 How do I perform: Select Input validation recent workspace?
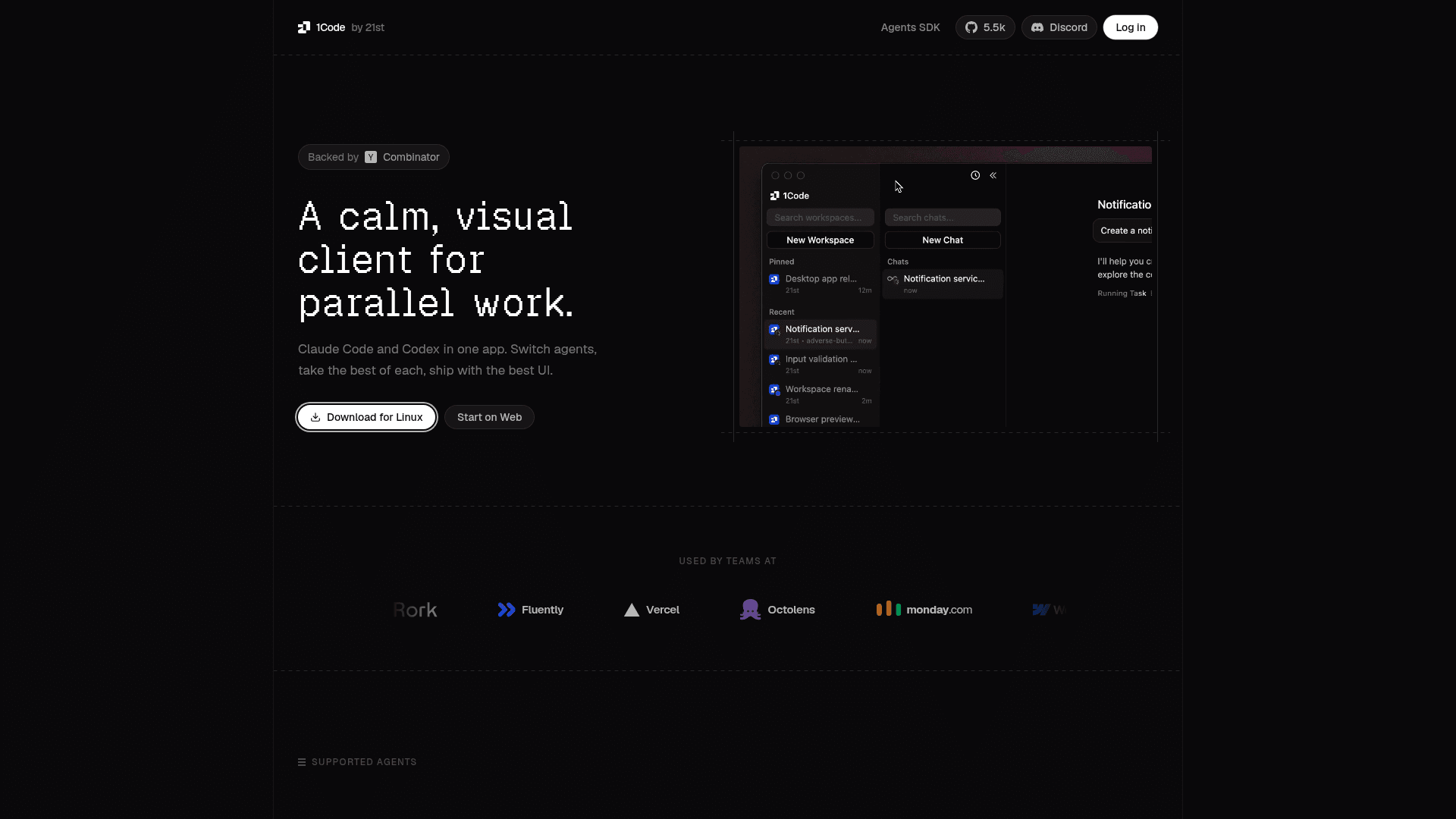[821, 364]
